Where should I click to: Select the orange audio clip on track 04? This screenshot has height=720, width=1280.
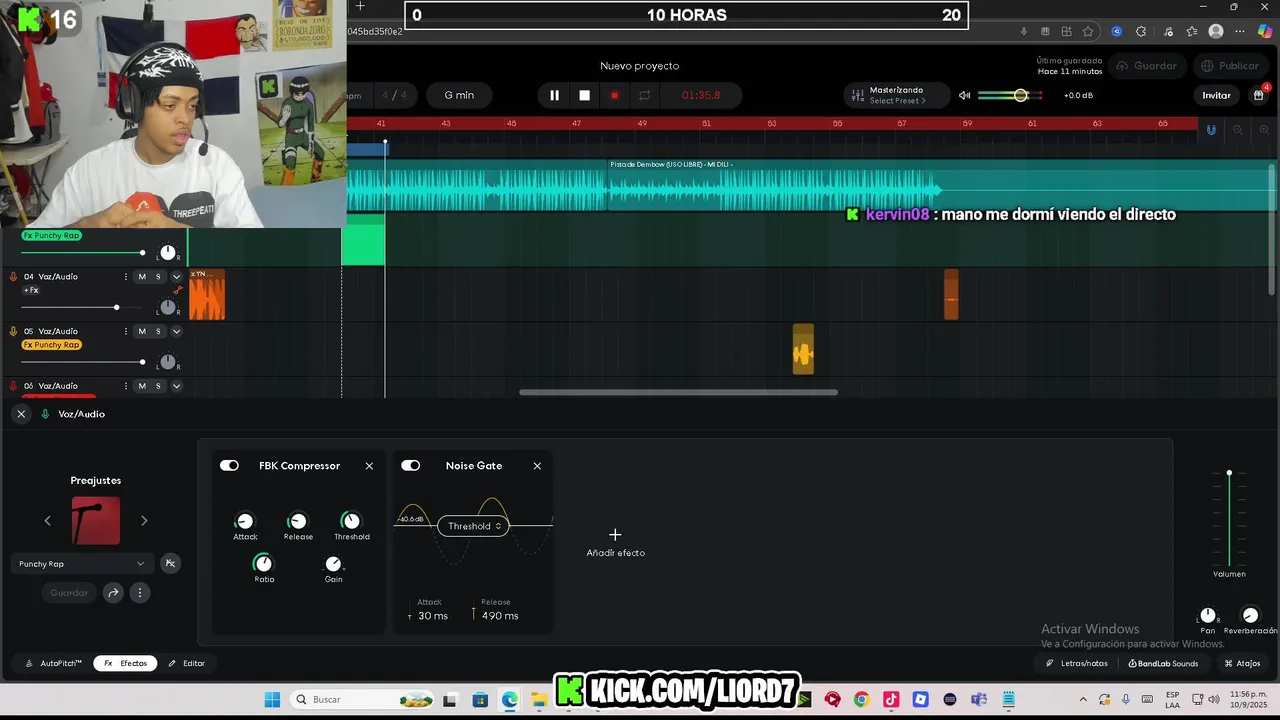point(207,295)
